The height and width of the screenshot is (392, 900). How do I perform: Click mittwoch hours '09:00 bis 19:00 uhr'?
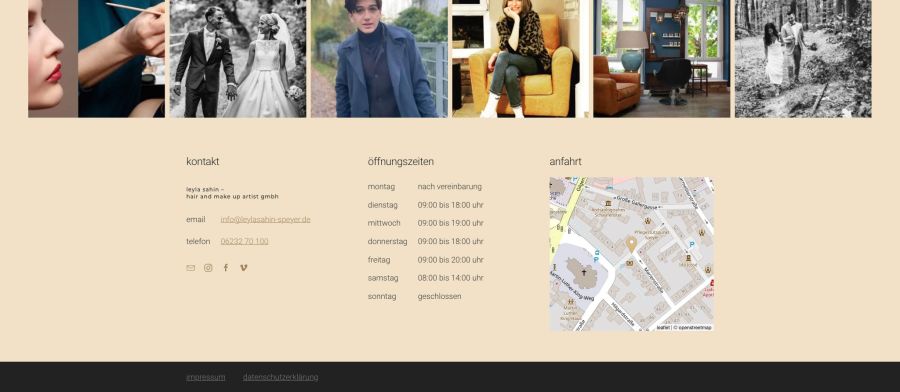point(451,223)
